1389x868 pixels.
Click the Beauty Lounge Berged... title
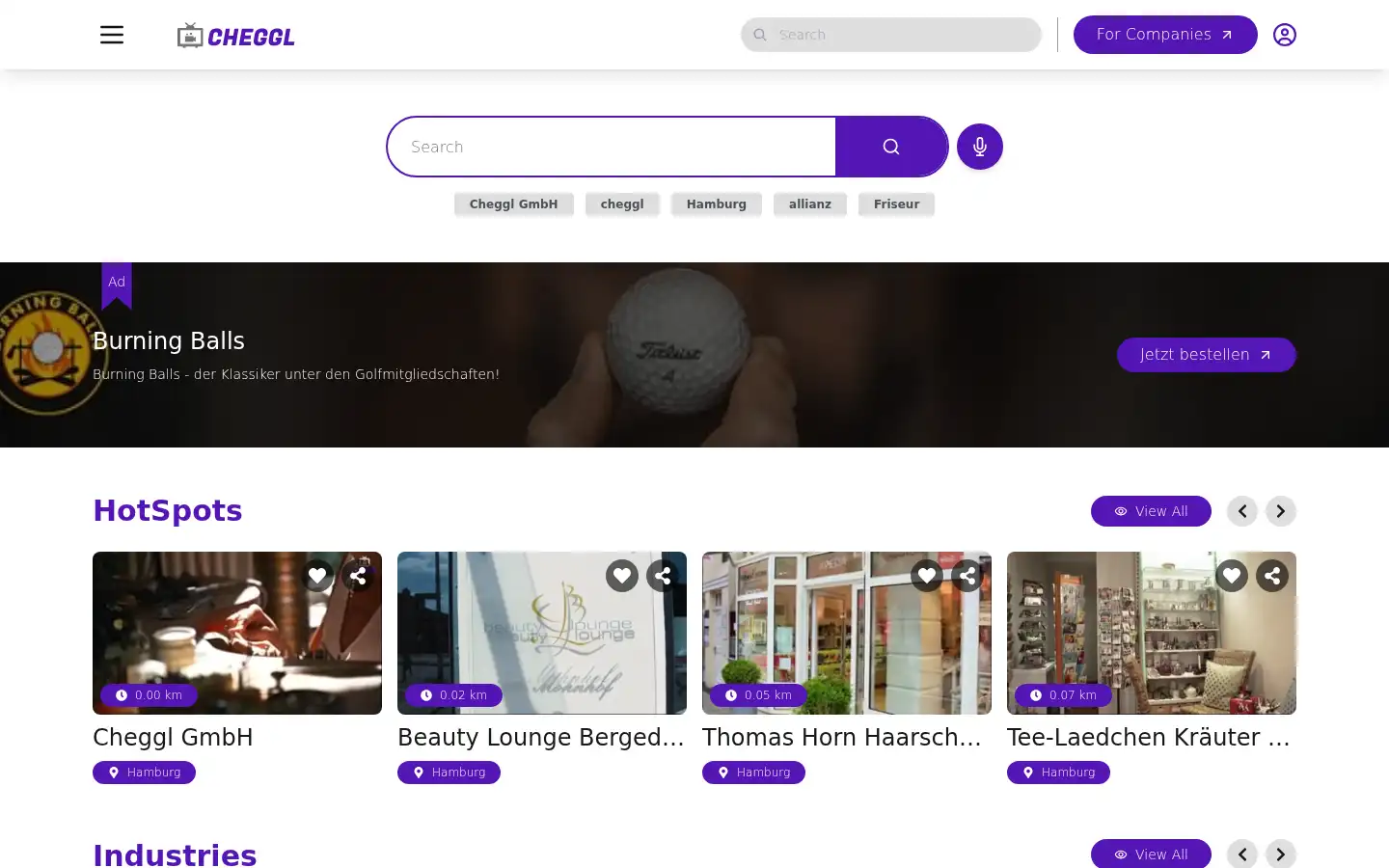541,738
